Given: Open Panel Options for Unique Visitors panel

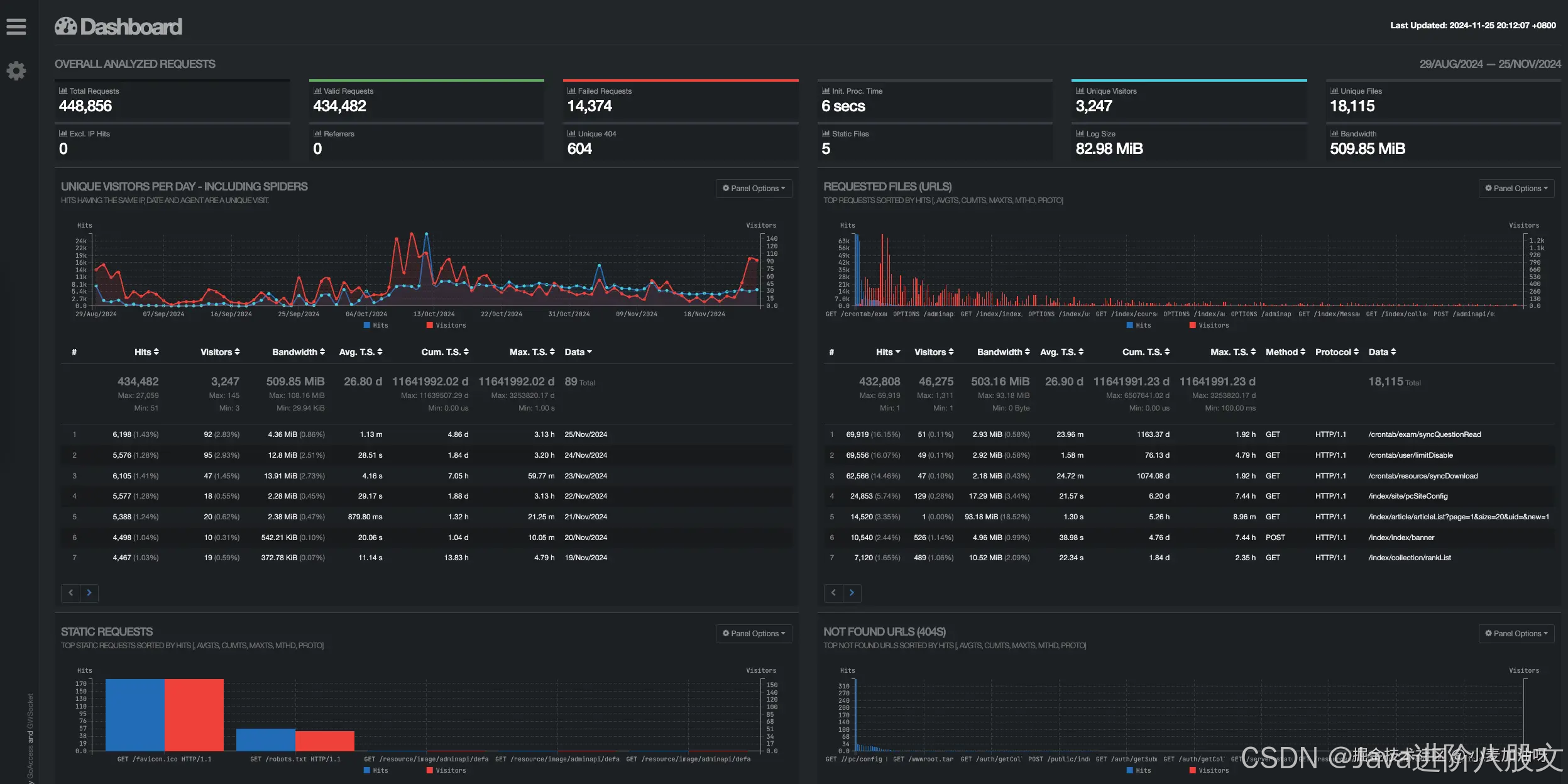Looking at the screenshot, I should [754, 189].
